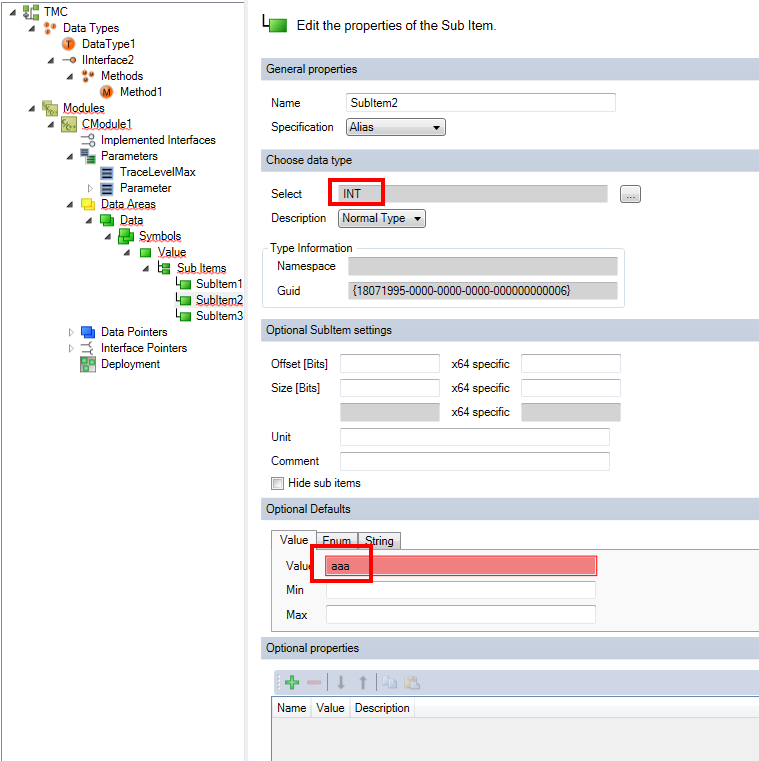Click x64 specific field for Size
759x761 pixels.
pyautogui.click(x=571, y=388)
